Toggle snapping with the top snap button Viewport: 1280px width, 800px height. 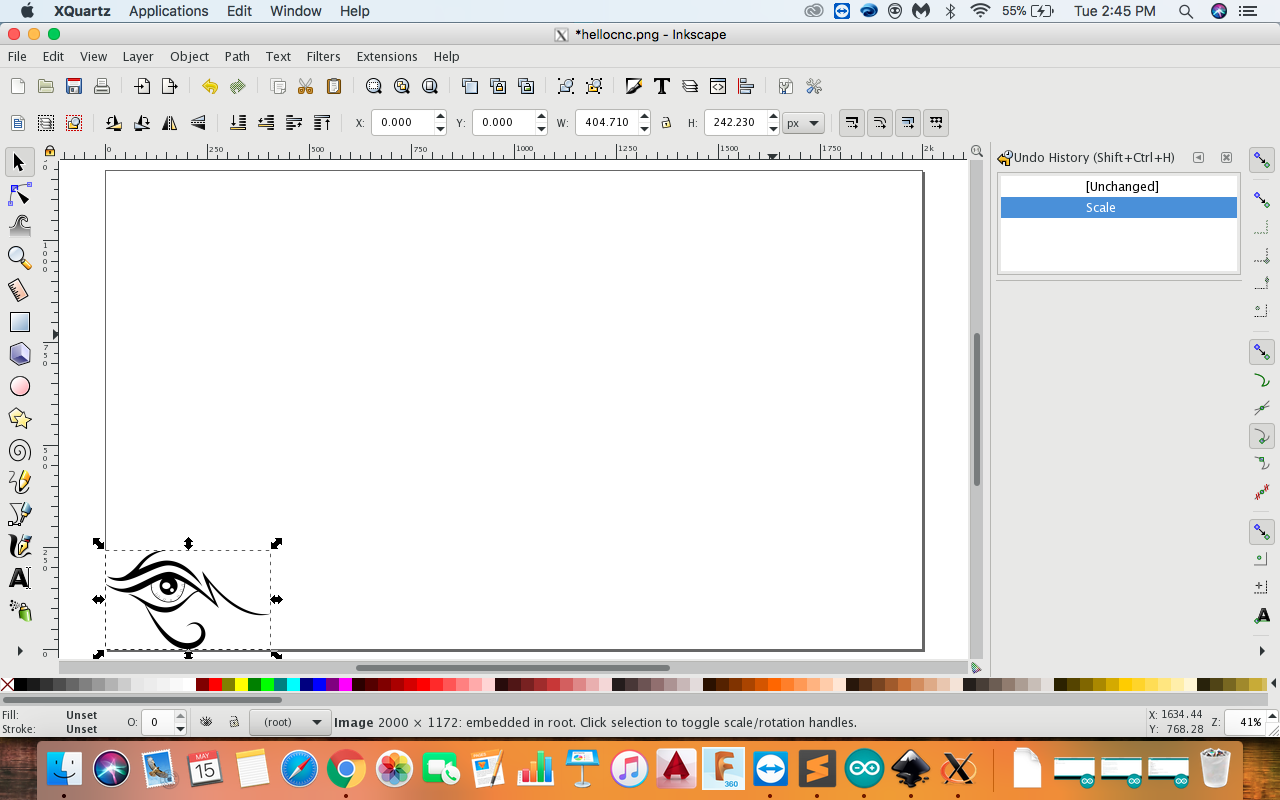[1262, 160]
